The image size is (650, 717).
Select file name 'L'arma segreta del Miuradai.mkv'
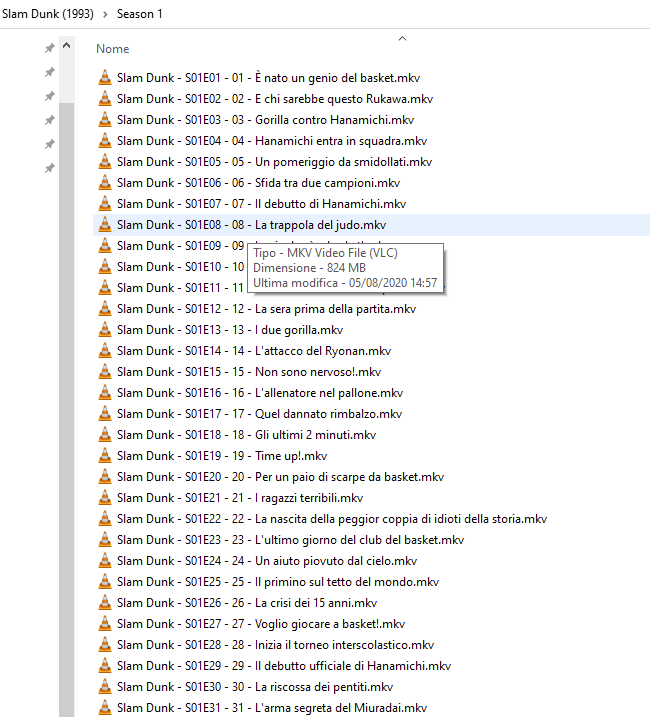(341, 709)
